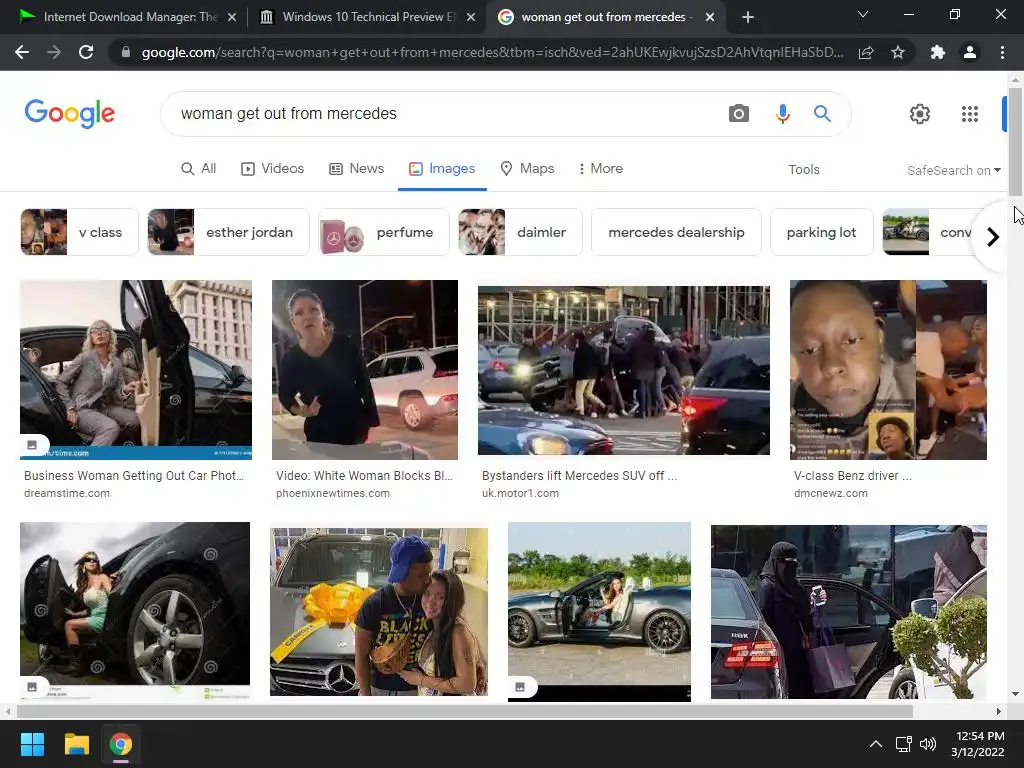This screenshot has width=1024, height=768.
Task: Select the Images results tab
Action: pos(442,168)
